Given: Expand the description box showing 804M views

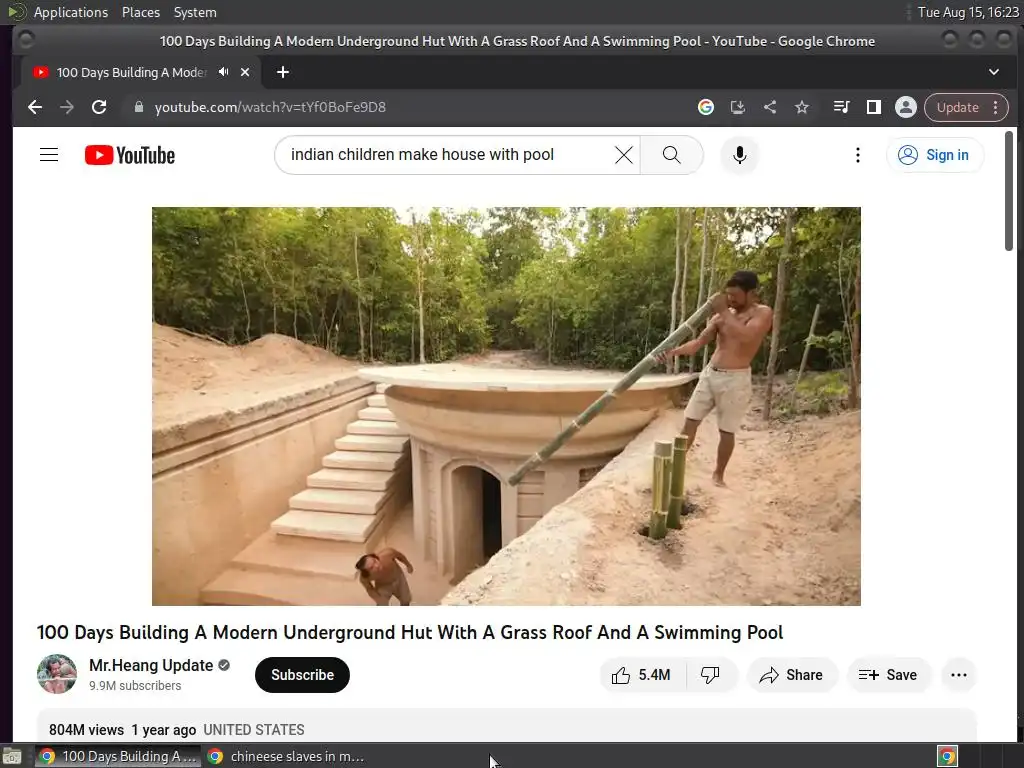Looking at the screenshot, I should pyautogui.click(x=506, y=726).
